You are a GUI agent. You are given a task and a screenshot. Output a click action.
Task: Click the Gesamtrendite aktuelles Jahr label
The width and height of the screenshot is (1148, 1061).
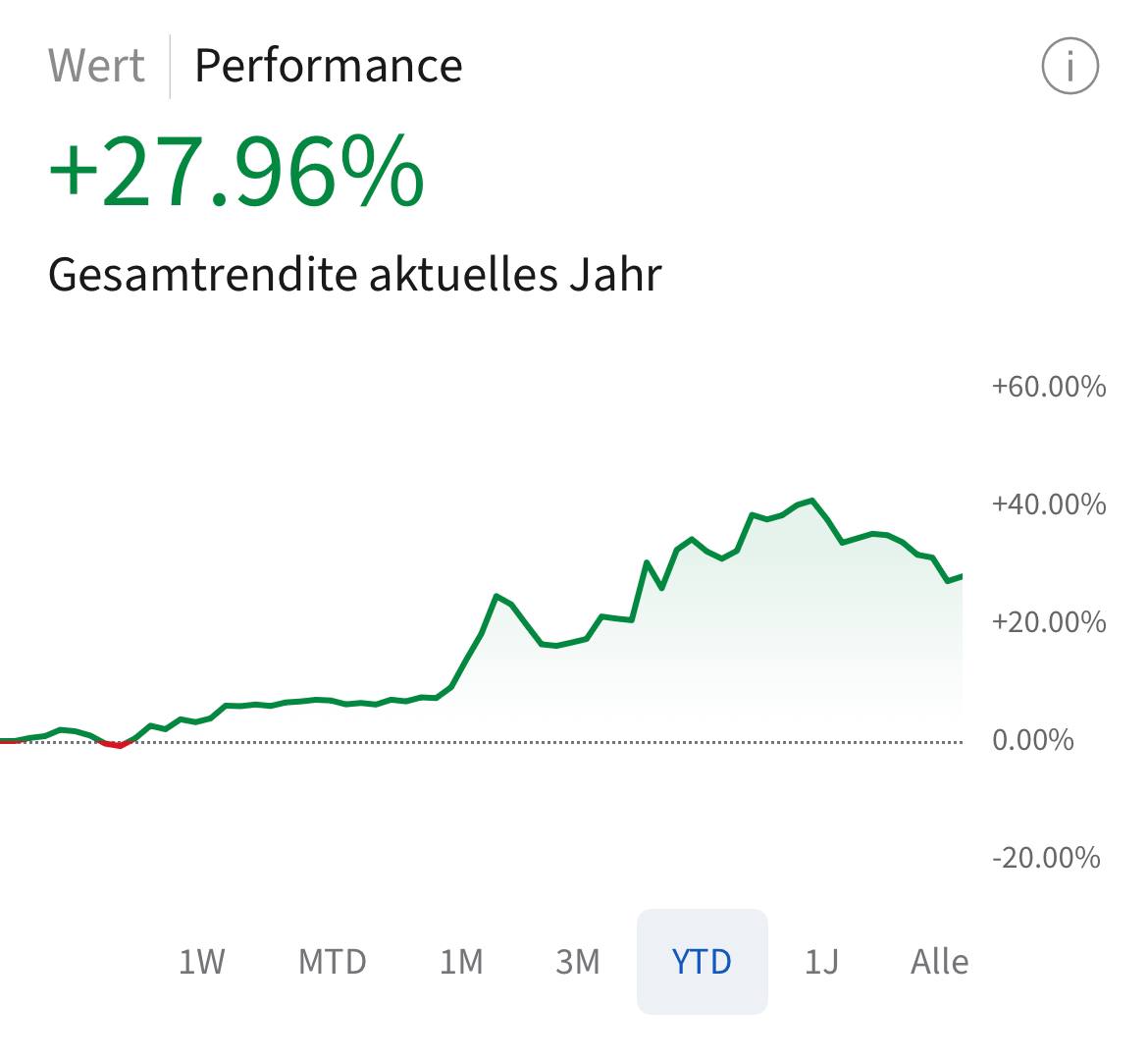(x=355, y=274)
